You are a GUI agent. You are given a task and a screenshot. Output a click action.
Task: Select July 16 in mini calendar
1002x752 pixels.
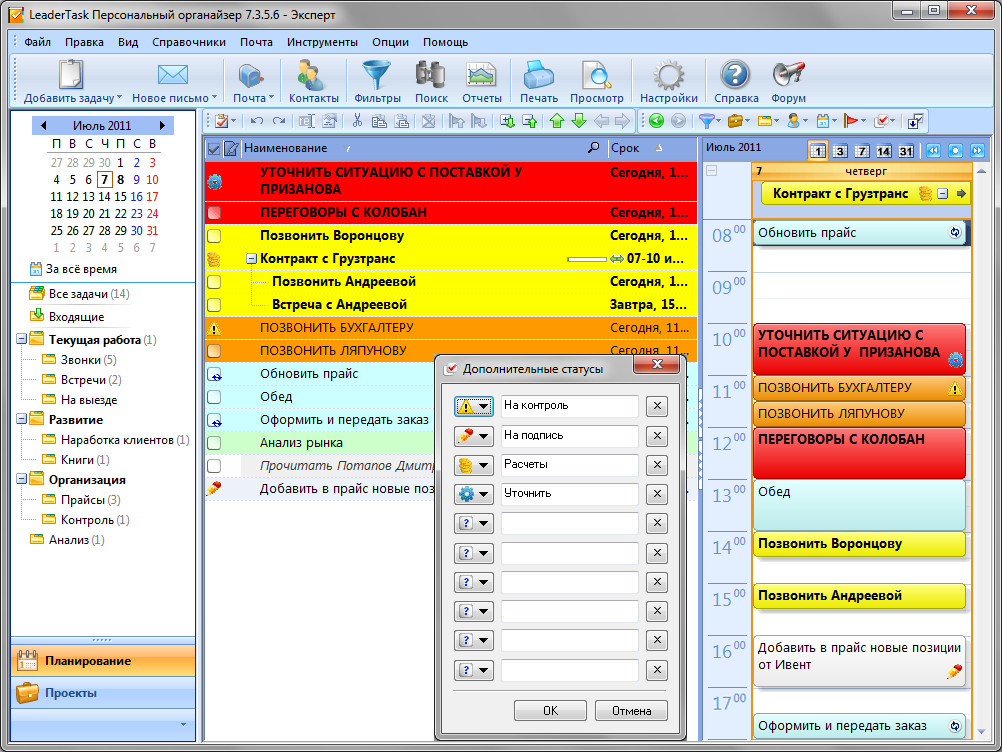click(x=136, y=197)
